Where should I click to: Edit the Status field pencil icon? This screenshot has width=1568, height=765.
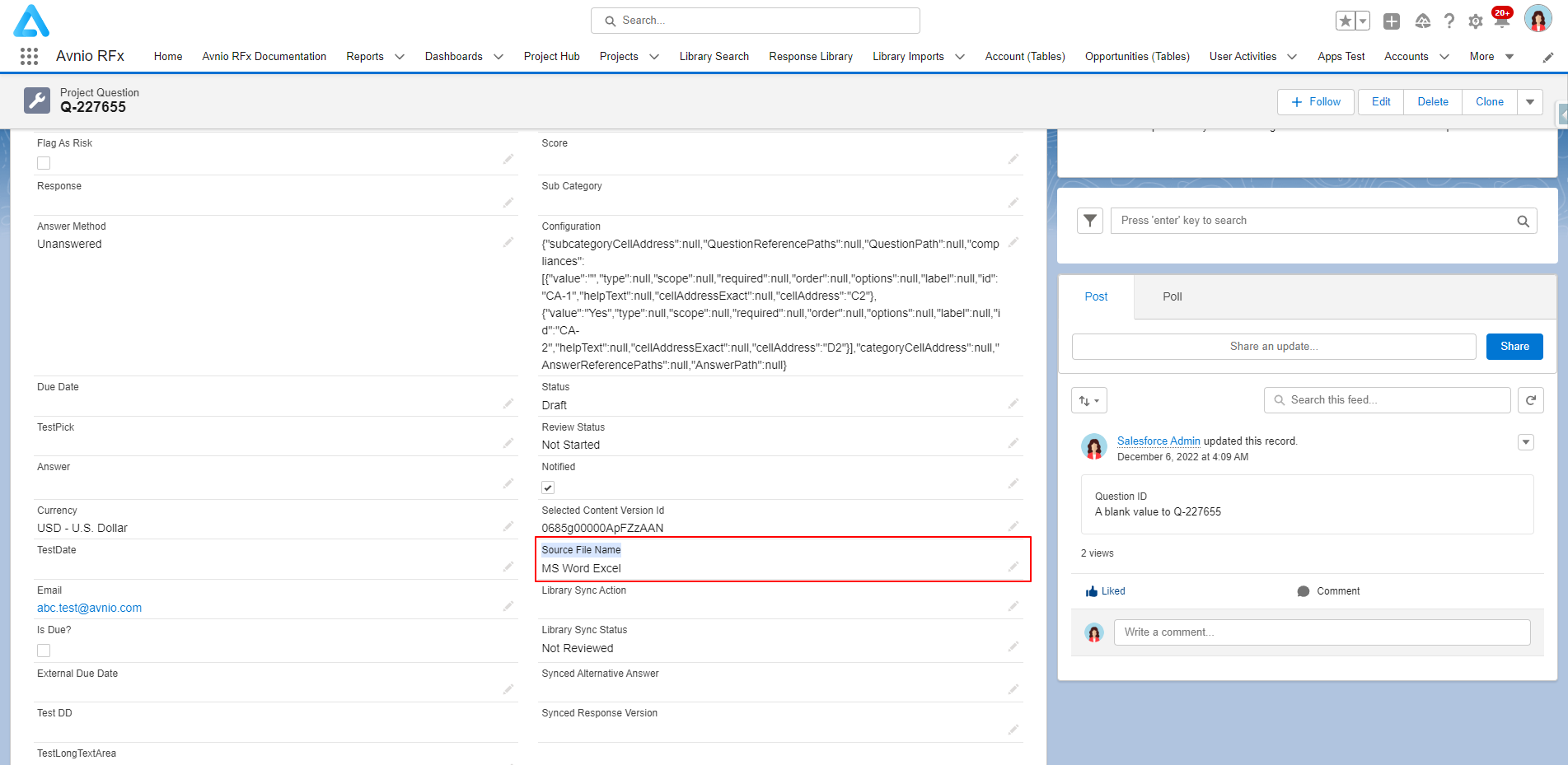coord(1013,403)
